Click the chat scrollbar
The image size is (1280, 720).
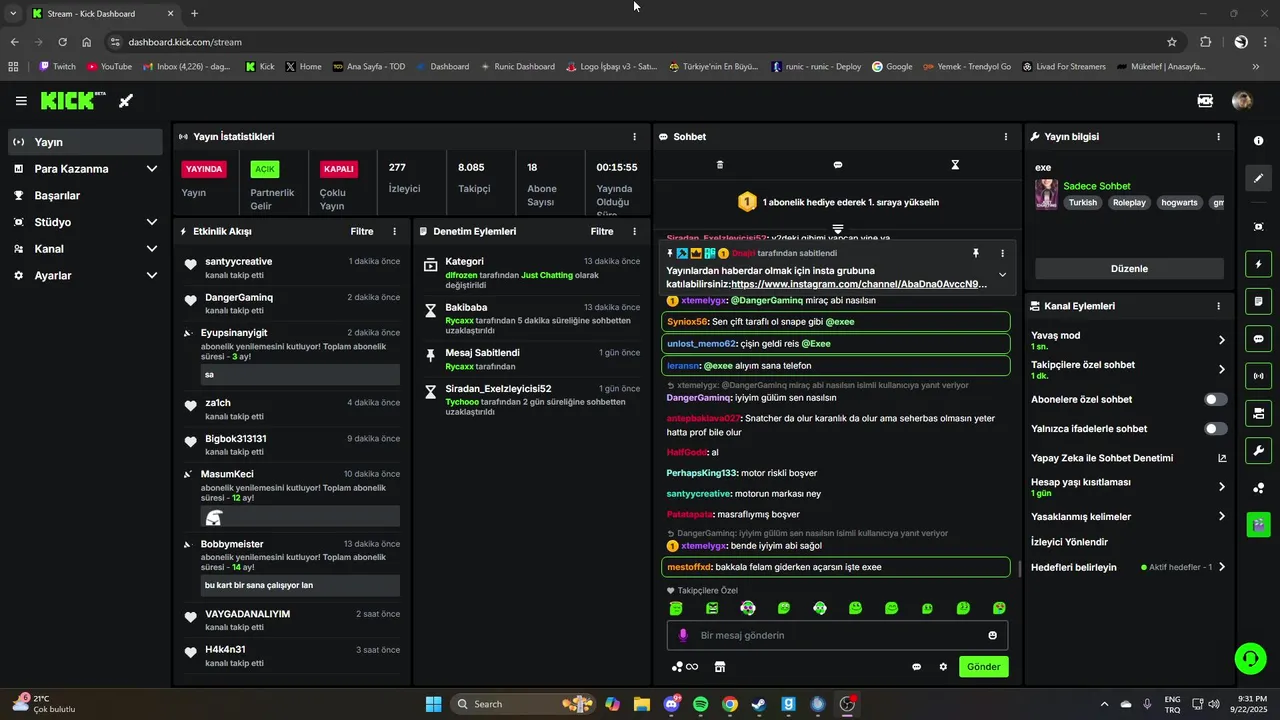click(1019, 568)
